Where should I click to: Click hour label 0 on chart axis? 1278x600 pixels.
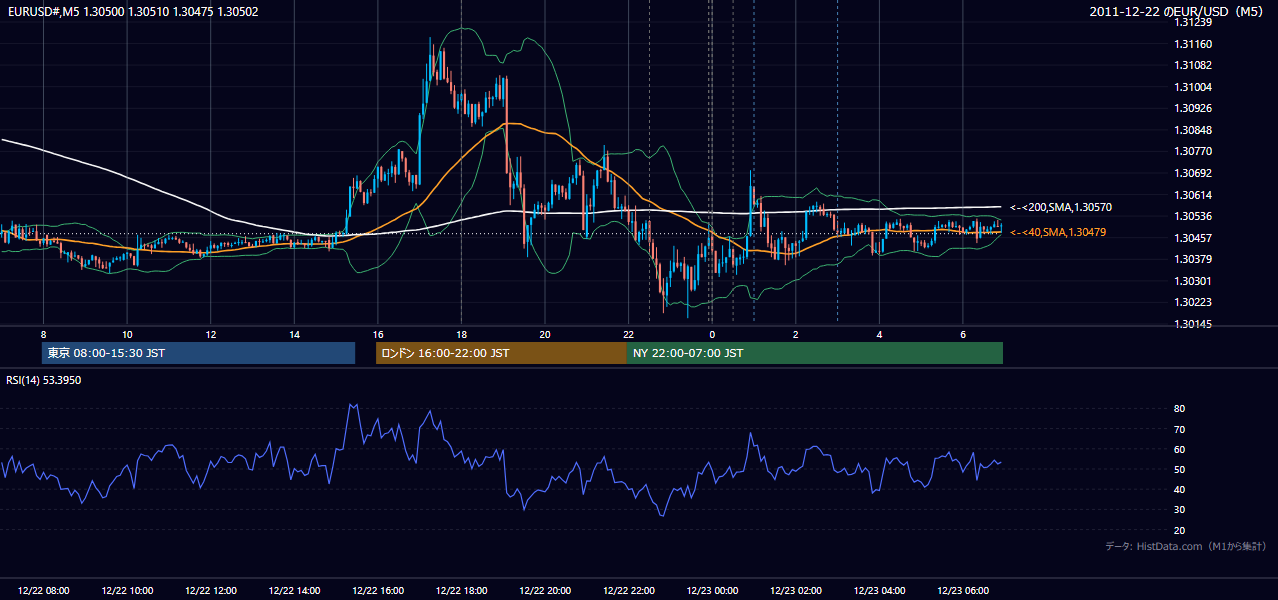pos(711,334)
